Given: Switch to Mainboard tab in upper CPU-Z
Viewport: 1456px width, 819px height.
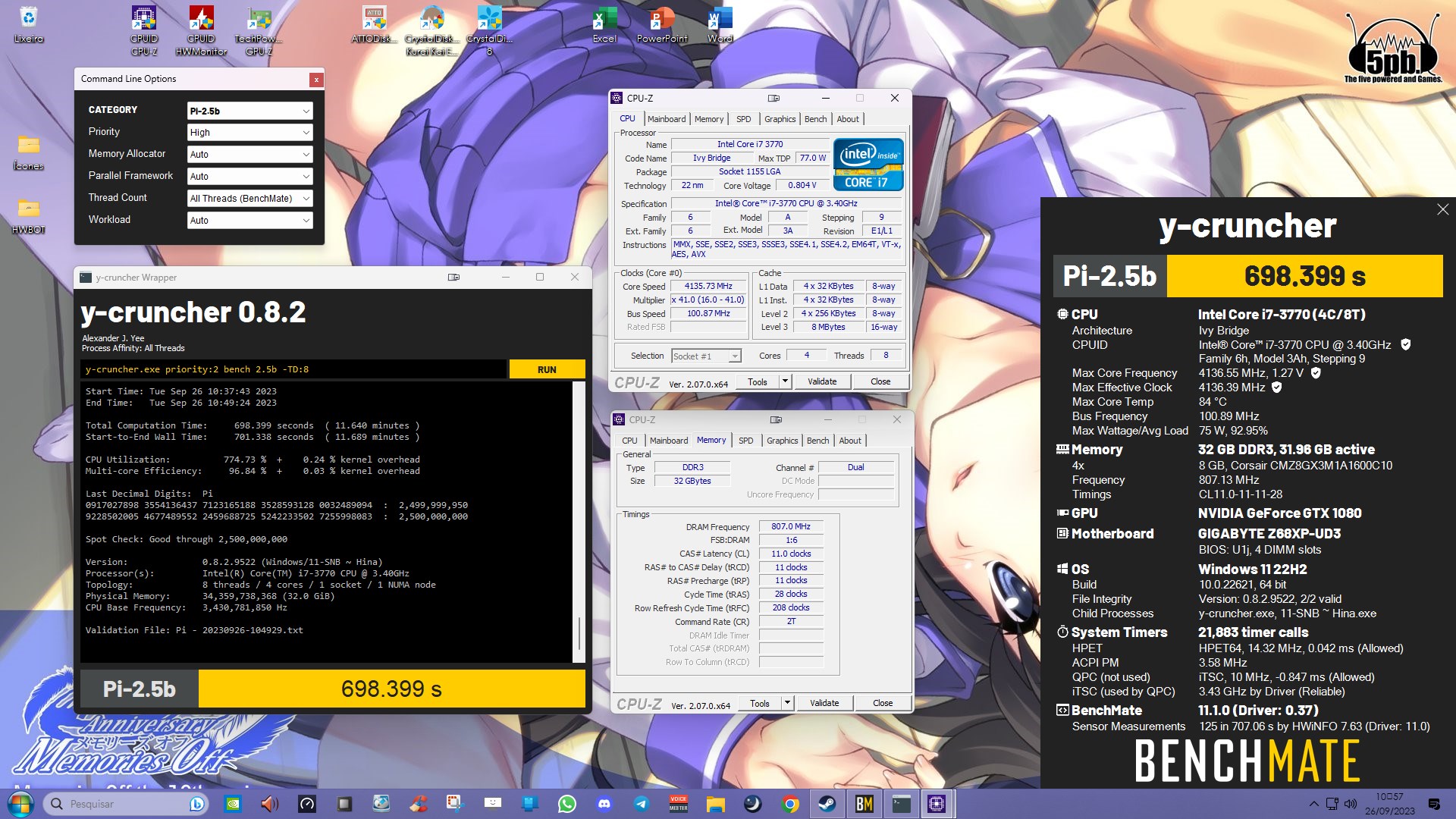Looking at the screenshot, I should [x=667, y=119].
